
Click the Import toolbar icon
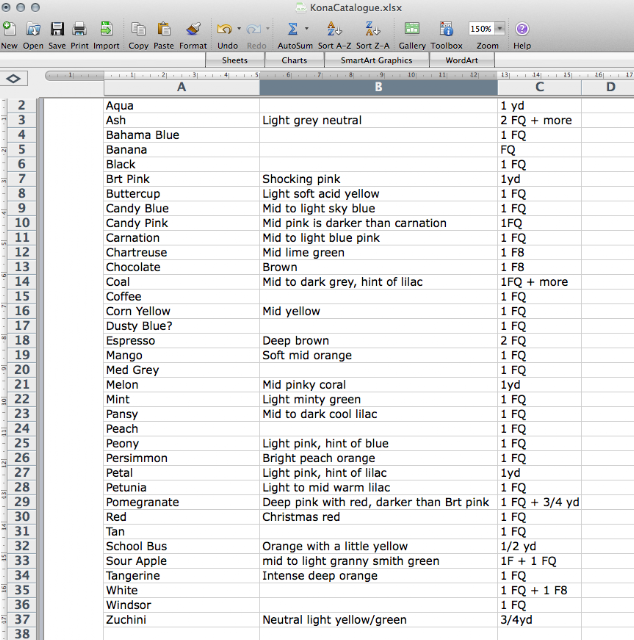click(x=107, y=29)
